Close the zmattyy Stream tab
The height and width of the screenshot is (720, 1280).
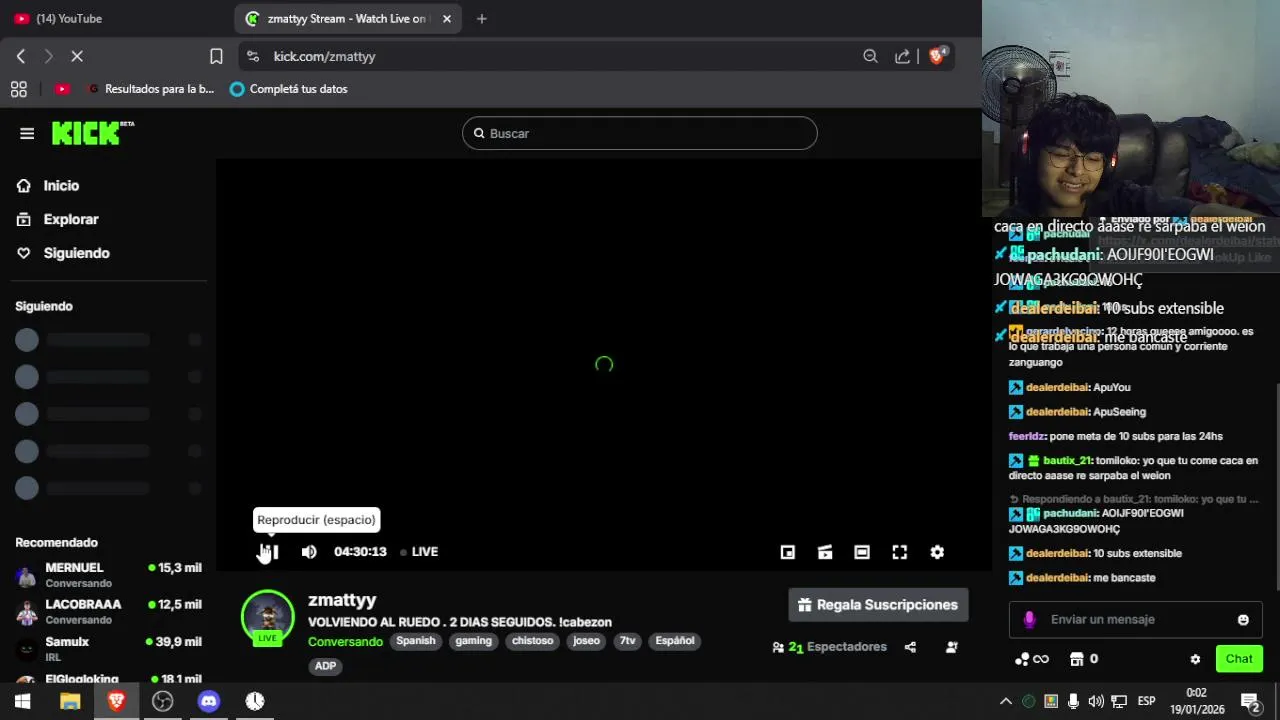[x=447, y=18]
